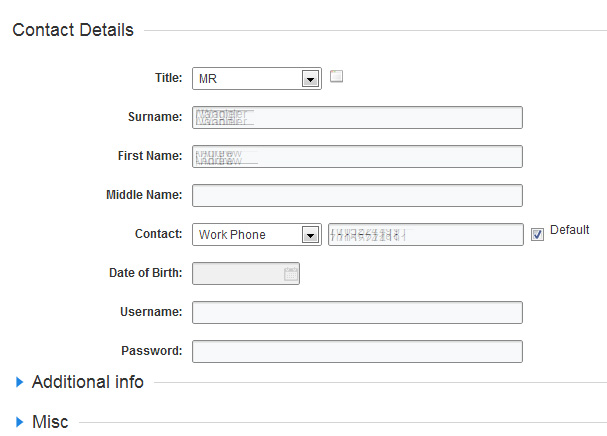Click the Work Phone dropdown arrow button

(310, 235)
